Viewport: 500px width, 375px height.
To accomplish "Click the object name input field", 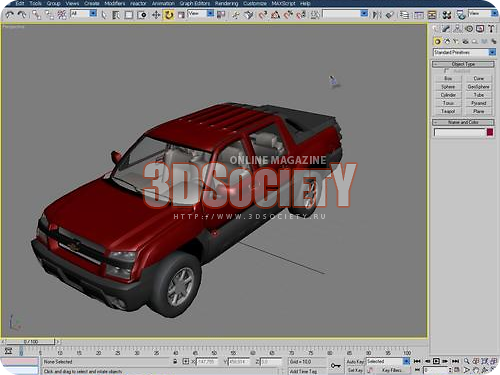I will 459,133.
